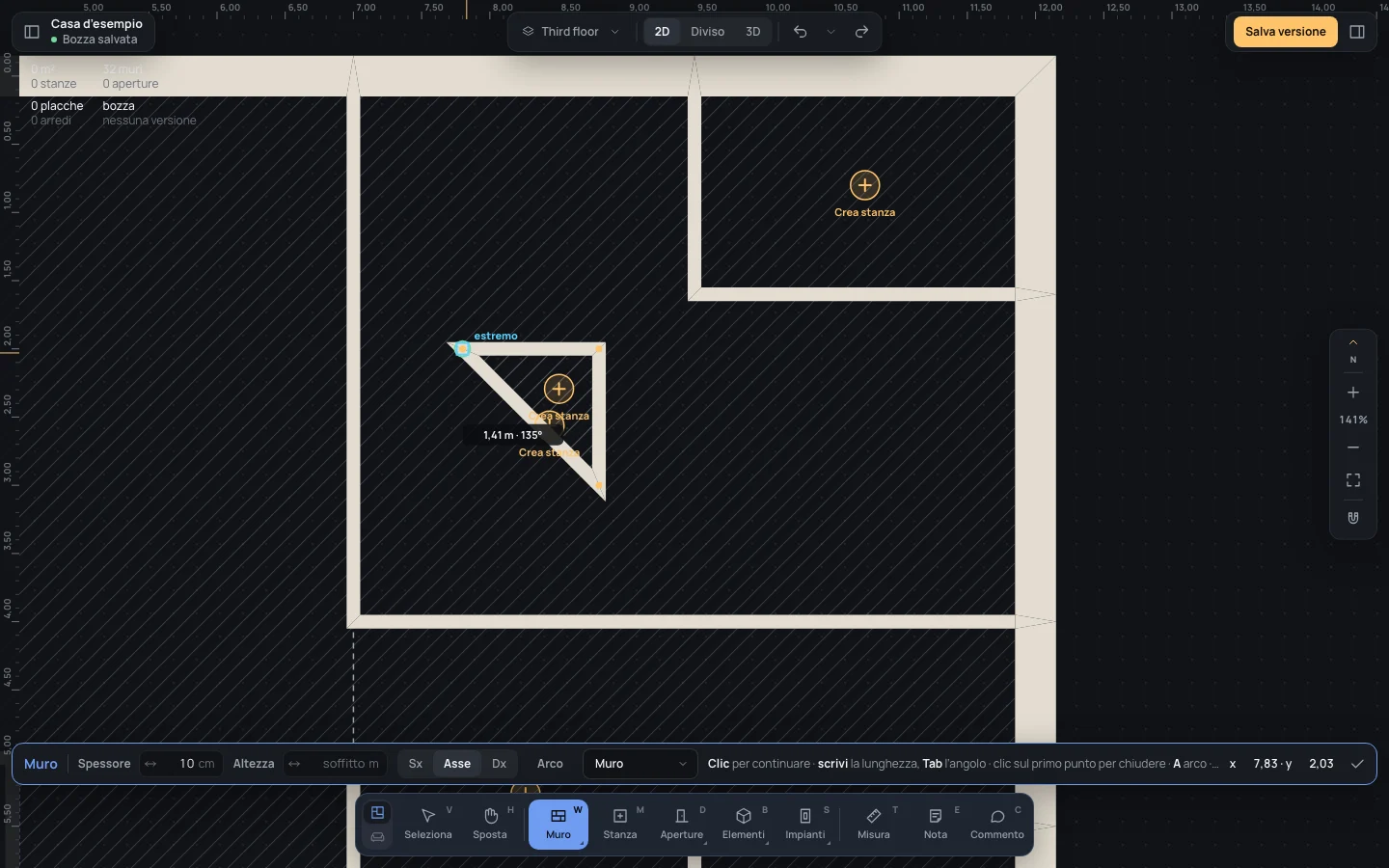This screenshot has height=868, width=1389.
Task: Switch to 2D view
Action: 663,32
